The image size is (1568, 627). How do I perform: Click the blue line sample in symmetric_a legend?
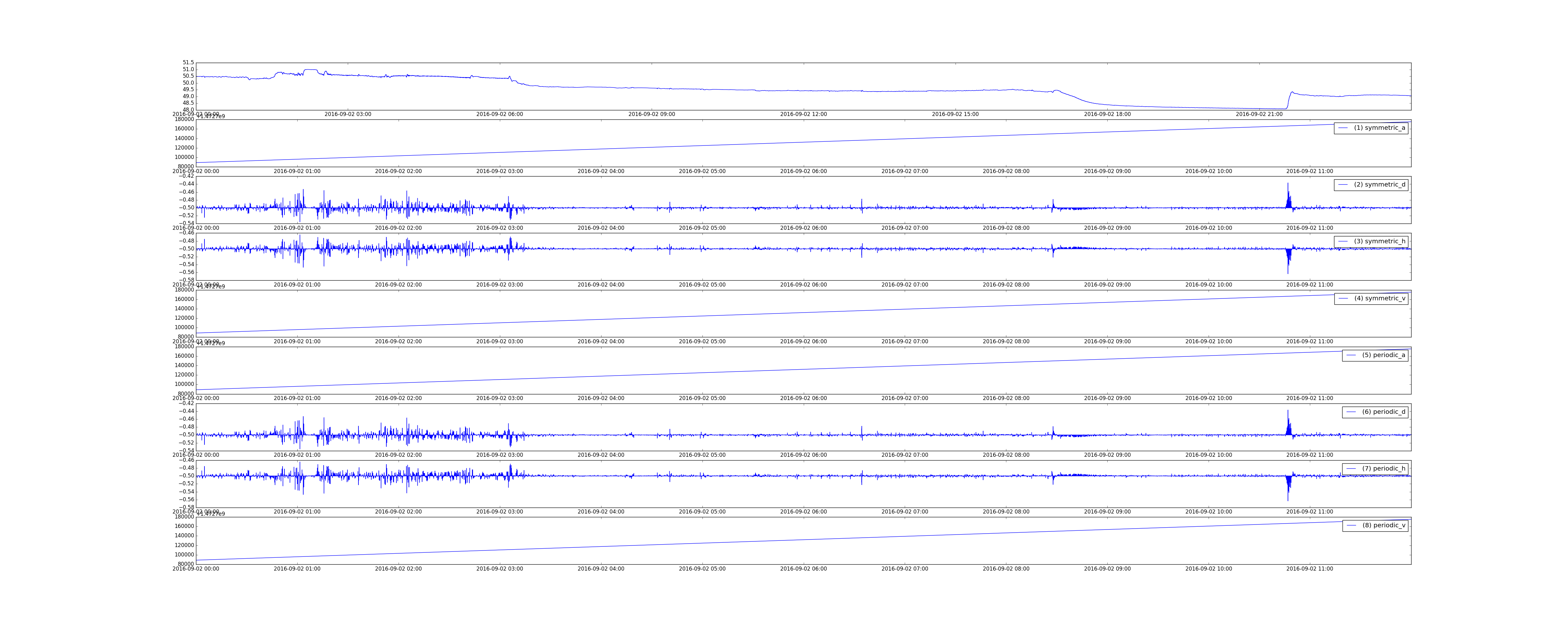click(1343, 128)
